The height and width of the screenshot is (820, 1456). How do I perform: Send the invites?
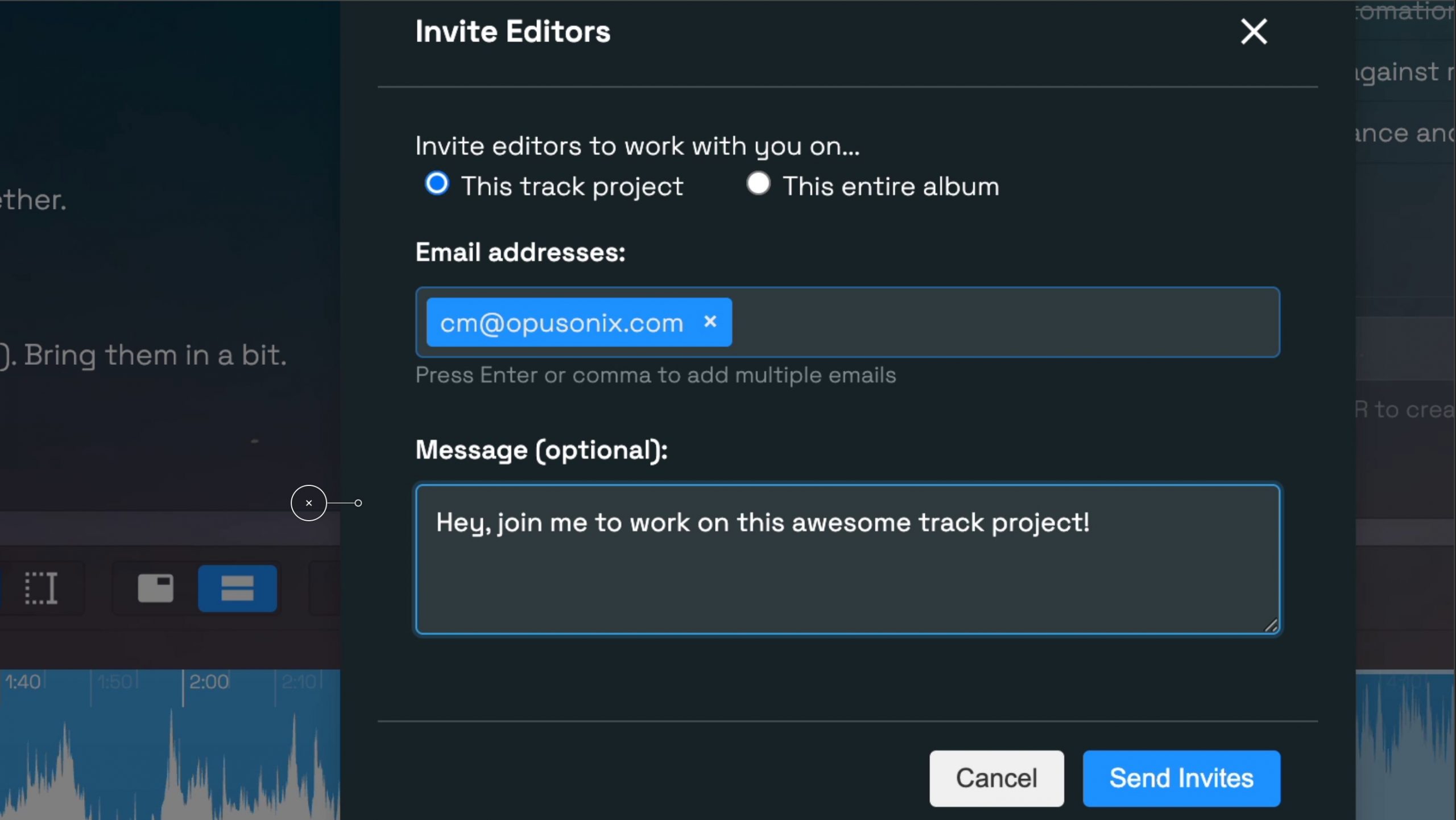coord(1181,778)
